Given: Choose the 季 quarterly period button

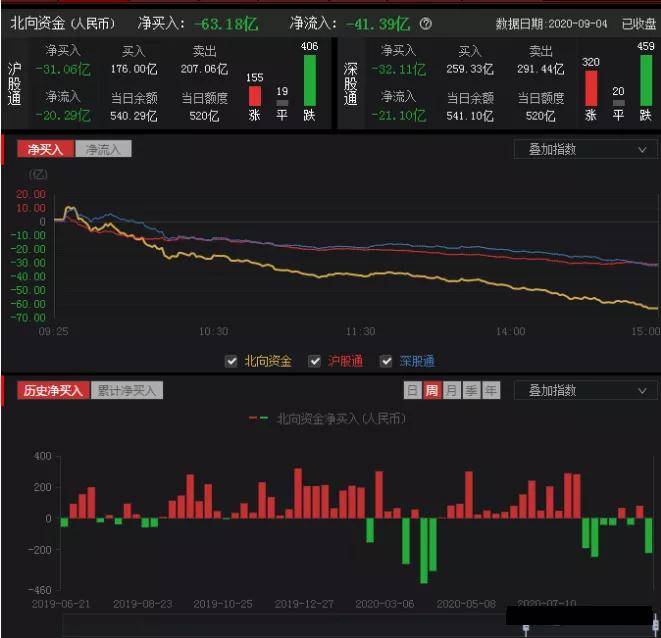Looking at the screenshot, I should tap(471, 391).
